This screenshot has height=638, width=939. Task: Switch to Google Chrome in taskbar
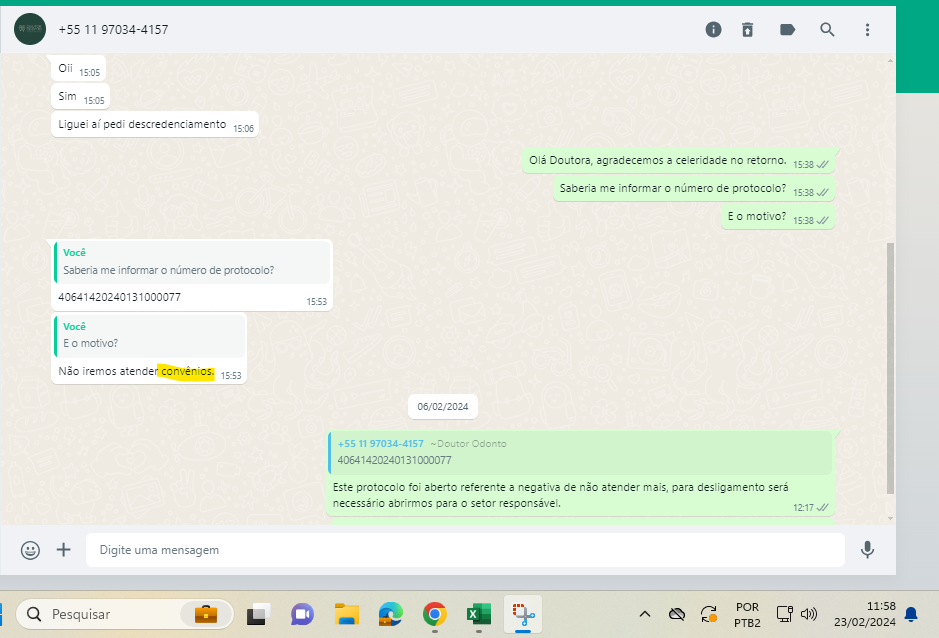[434, 613]
